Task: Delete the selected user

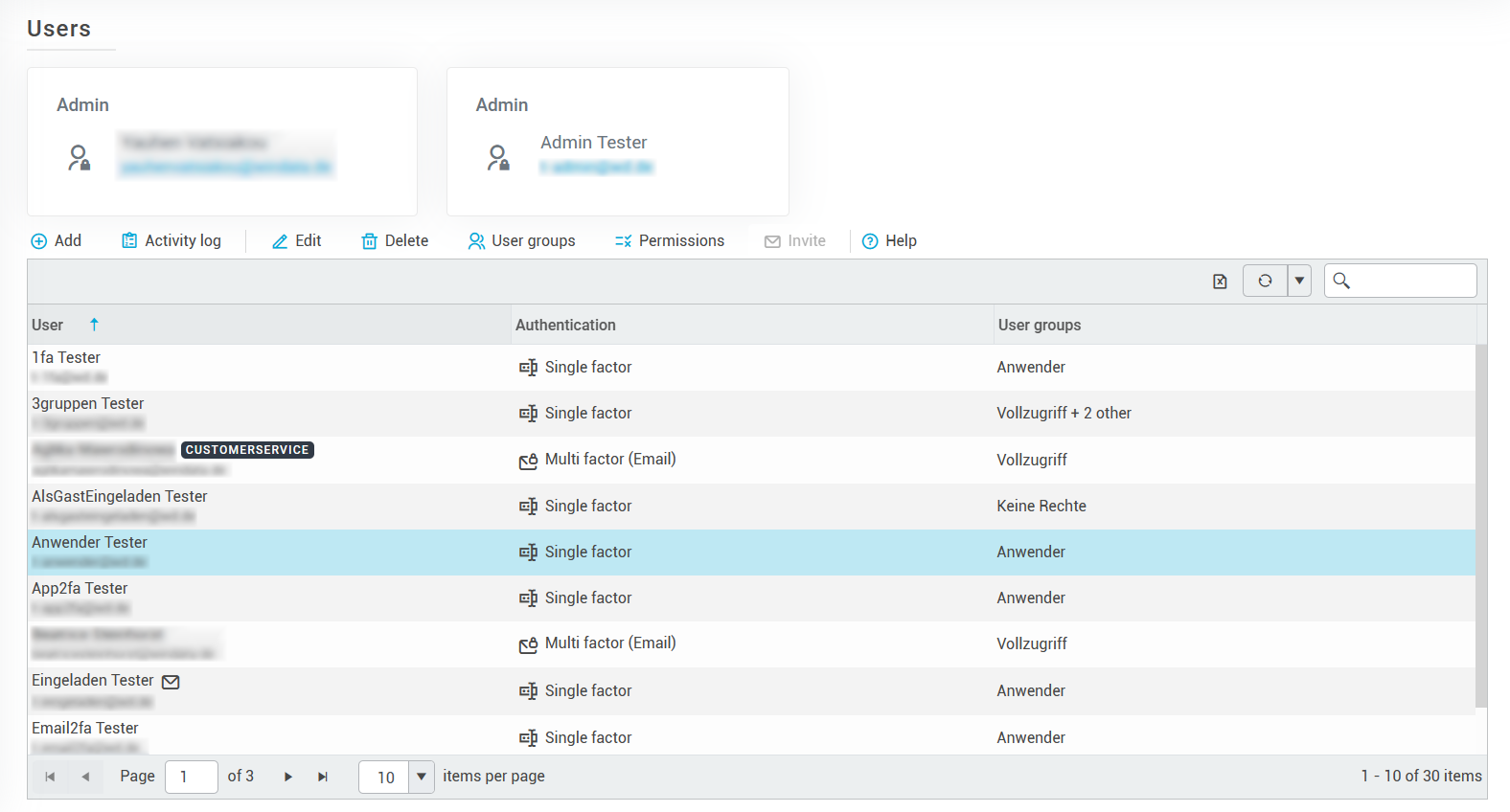Action: [395, 241]
